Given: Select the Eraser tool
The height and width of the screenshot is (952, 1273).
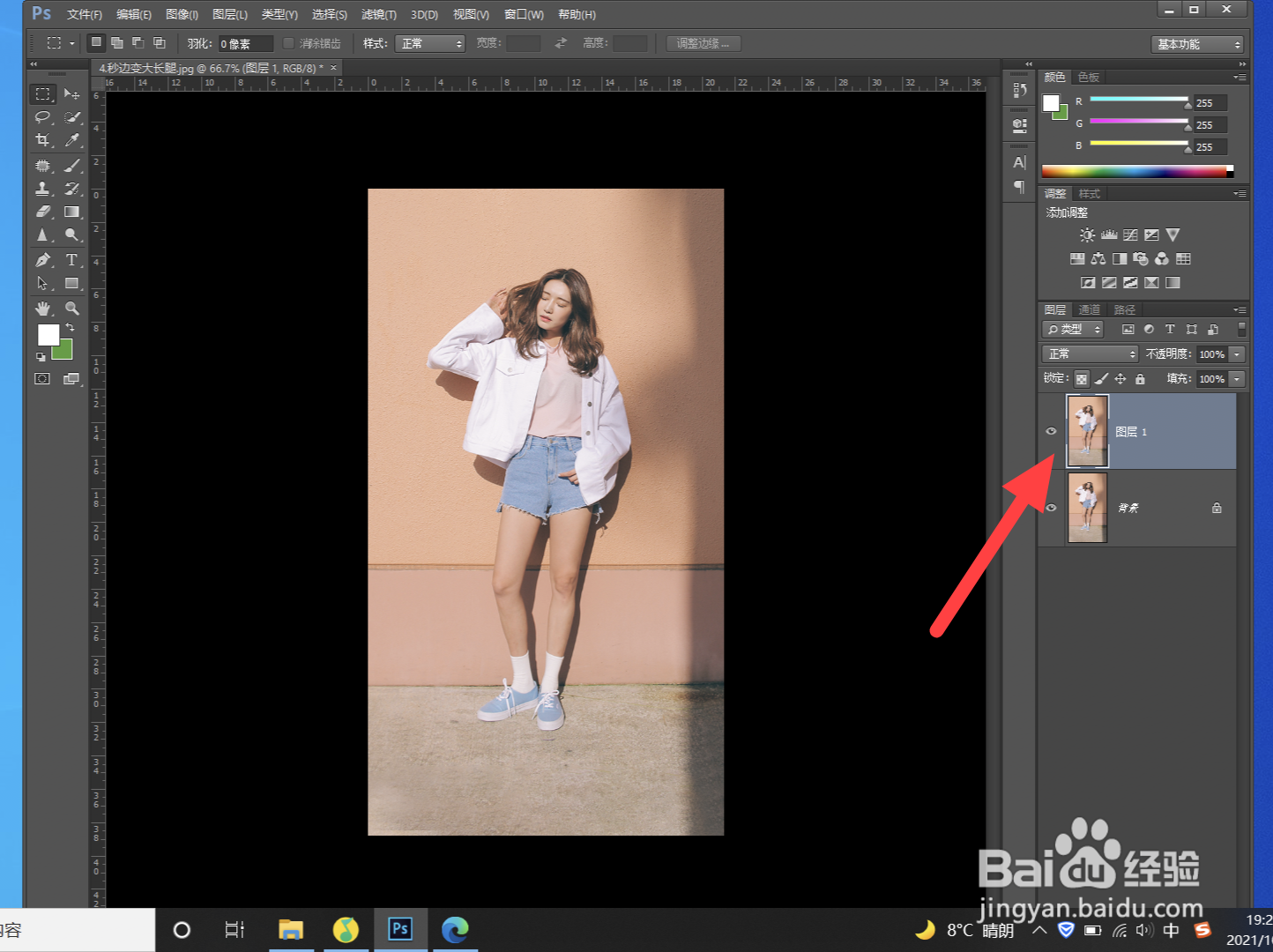Looking at the screenshot, I should (42, 212).
